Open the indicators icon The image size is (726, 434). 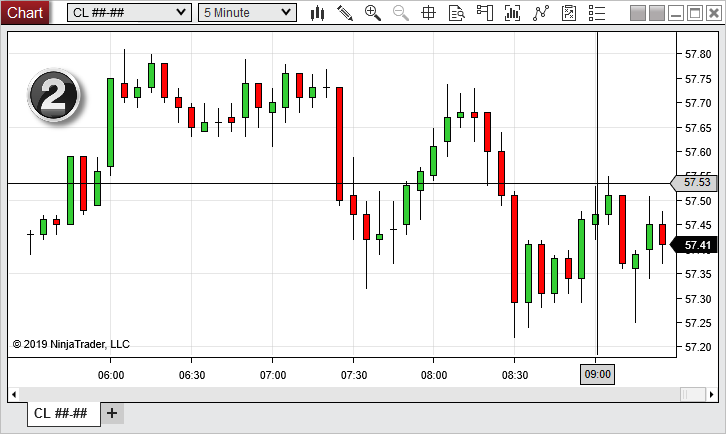click(x=540, y=13)
